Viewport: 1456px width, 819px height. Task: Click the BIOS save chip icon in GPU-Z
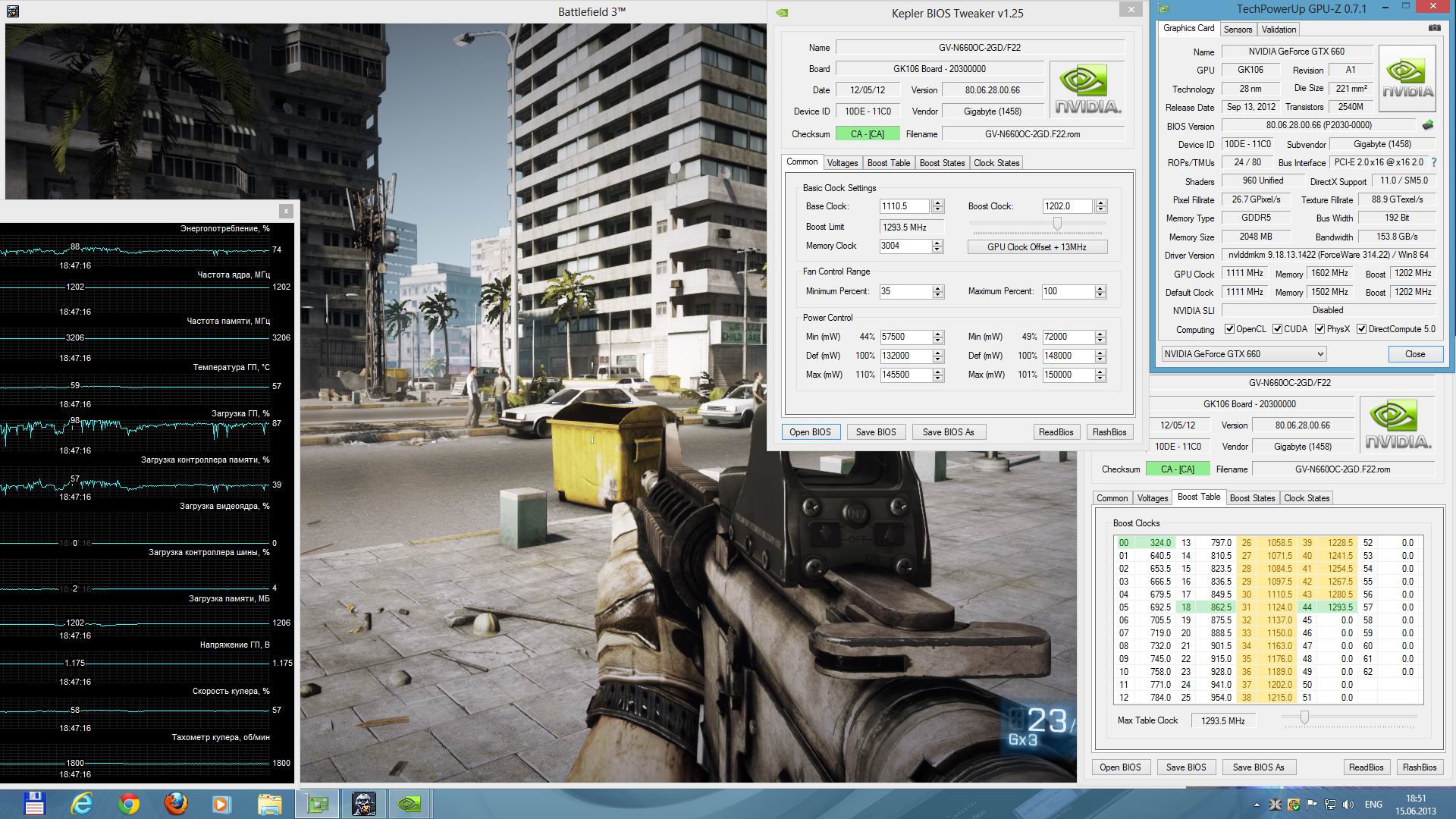(x=1428, y=125)
